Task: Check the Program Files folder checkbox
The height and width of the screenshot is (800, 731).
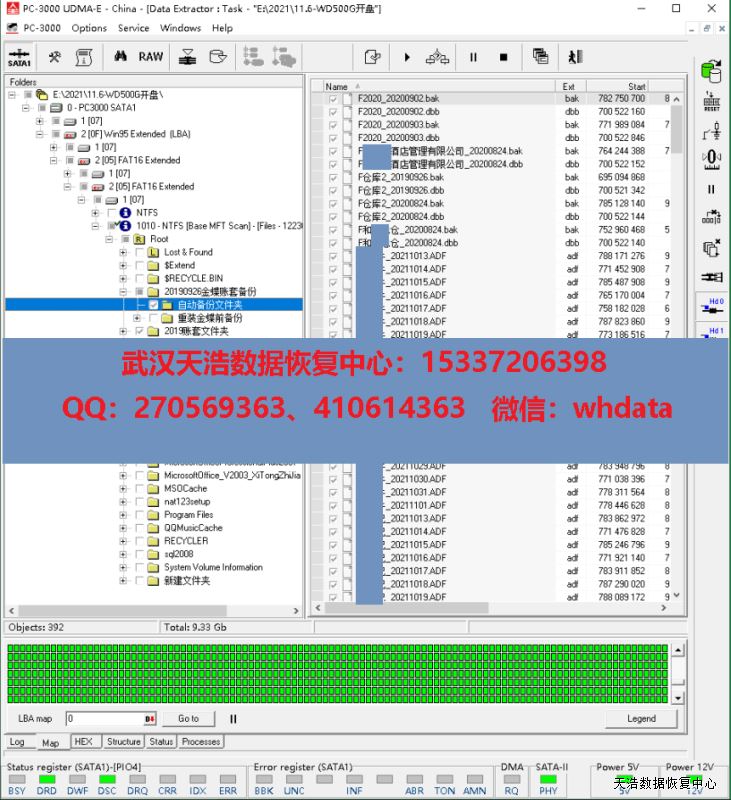Action: click(x=139, y=515)
